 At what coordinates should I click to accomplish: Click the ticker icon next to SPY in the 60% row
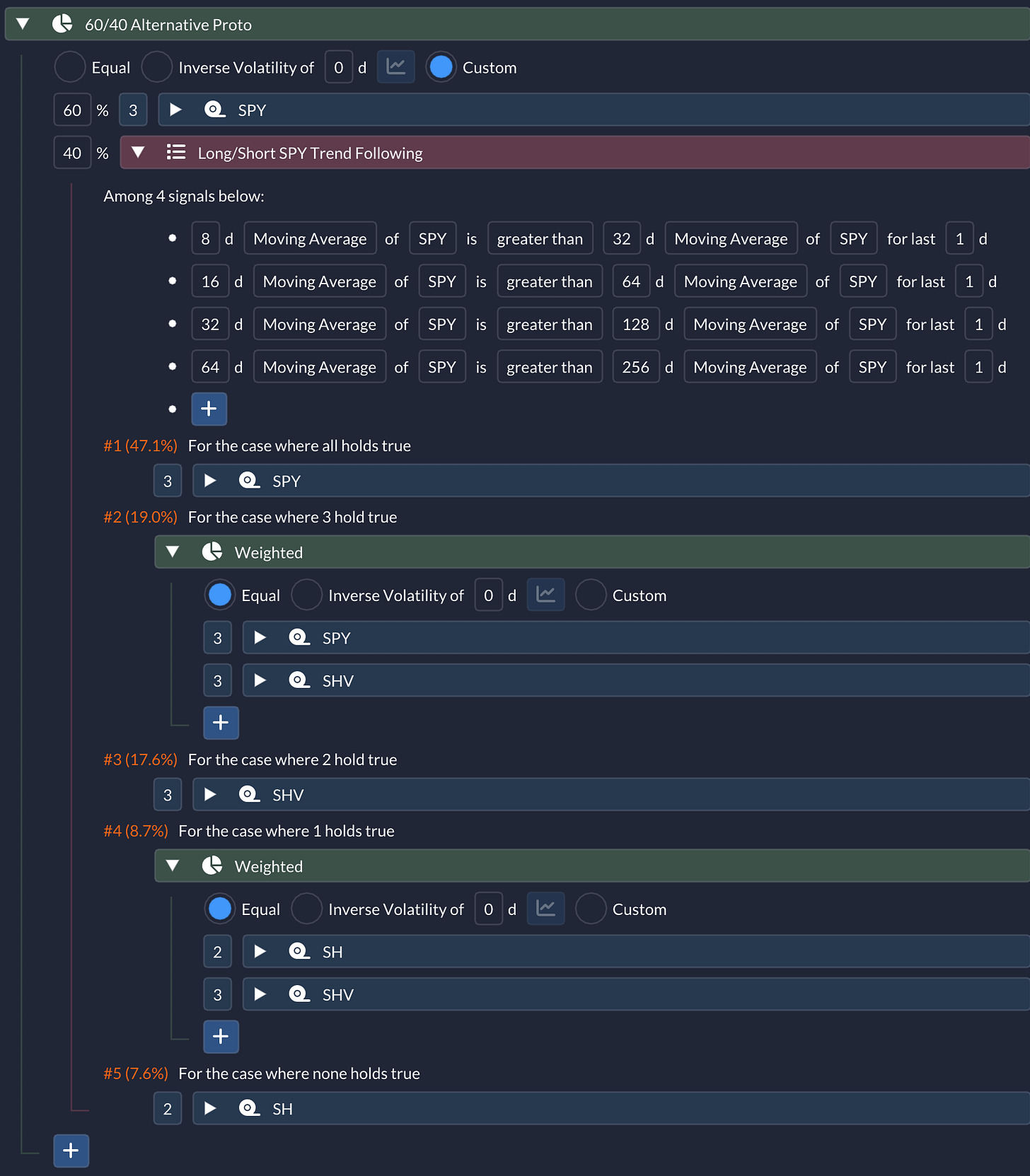(x=214, y=110)
